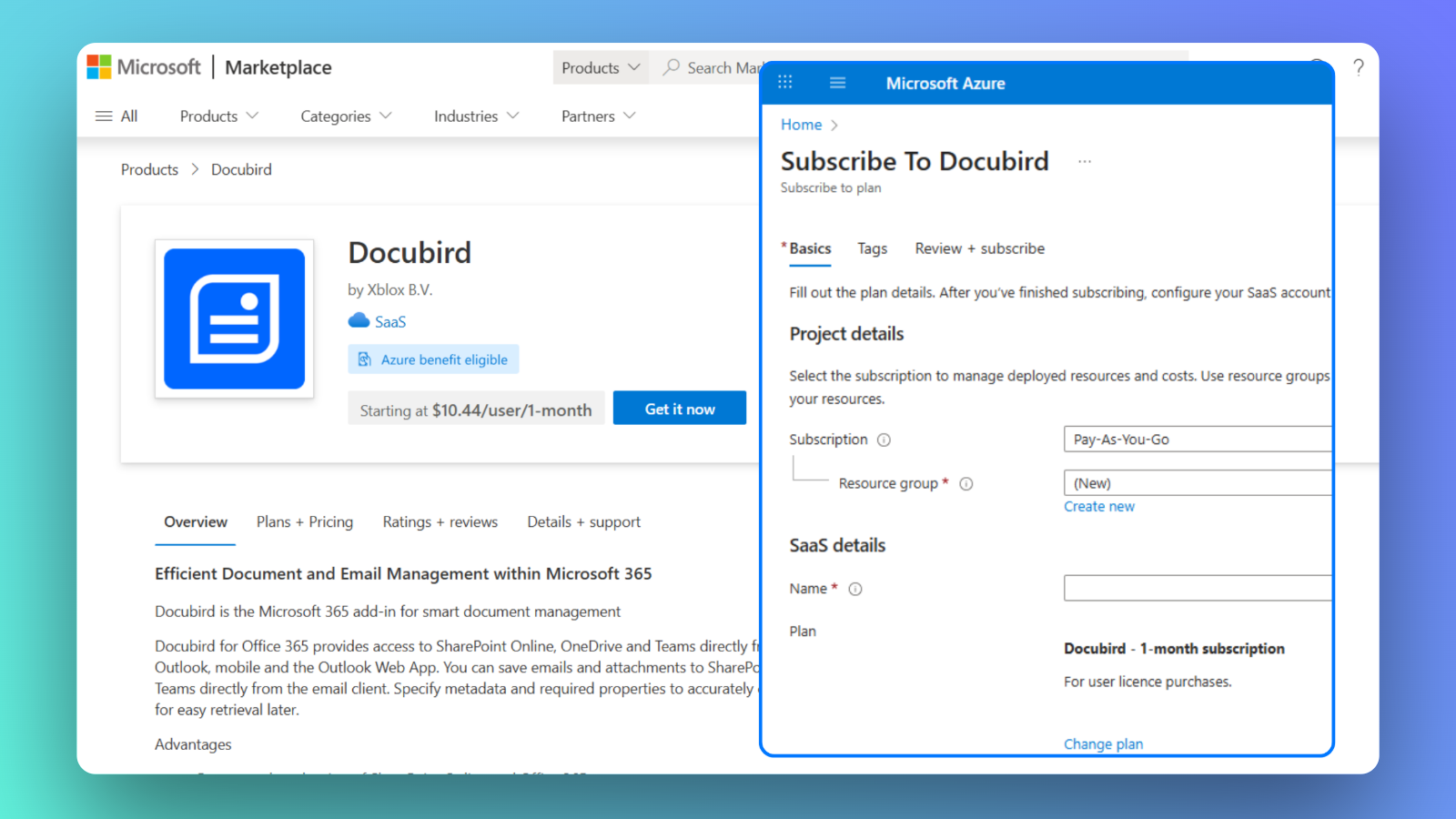Expand the Products search scope dropdown
This screenshot has height=819, width=1456.
(601, 67)
